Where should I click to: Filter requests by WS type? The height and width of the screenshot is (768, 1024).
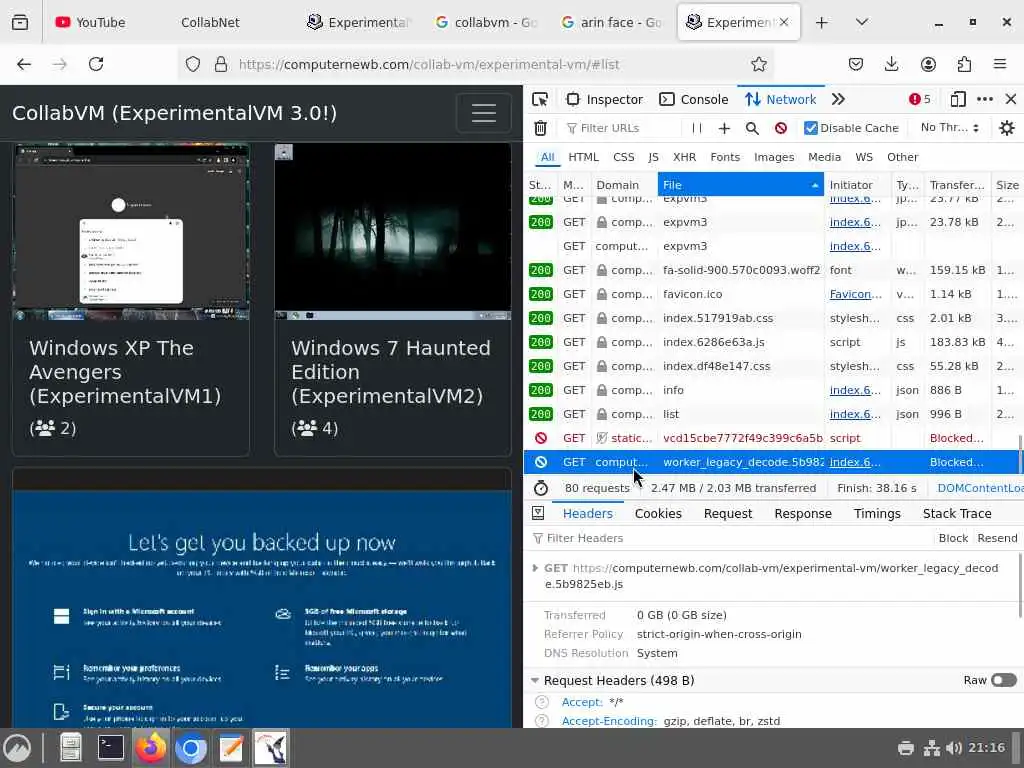[x=863, y=157]
